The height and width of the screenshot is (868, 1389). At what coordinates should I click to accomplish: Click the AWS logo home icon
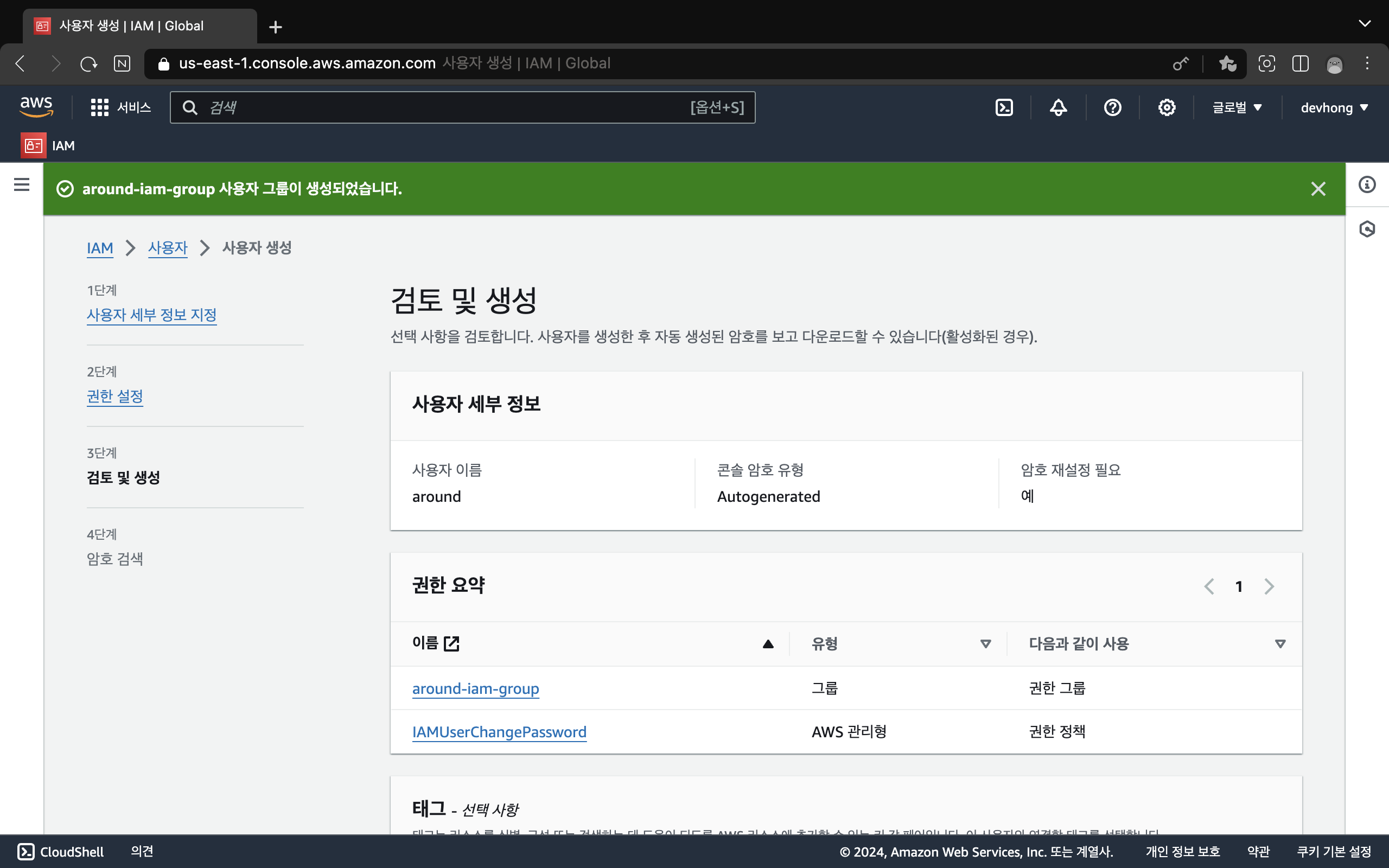[36, 107]
